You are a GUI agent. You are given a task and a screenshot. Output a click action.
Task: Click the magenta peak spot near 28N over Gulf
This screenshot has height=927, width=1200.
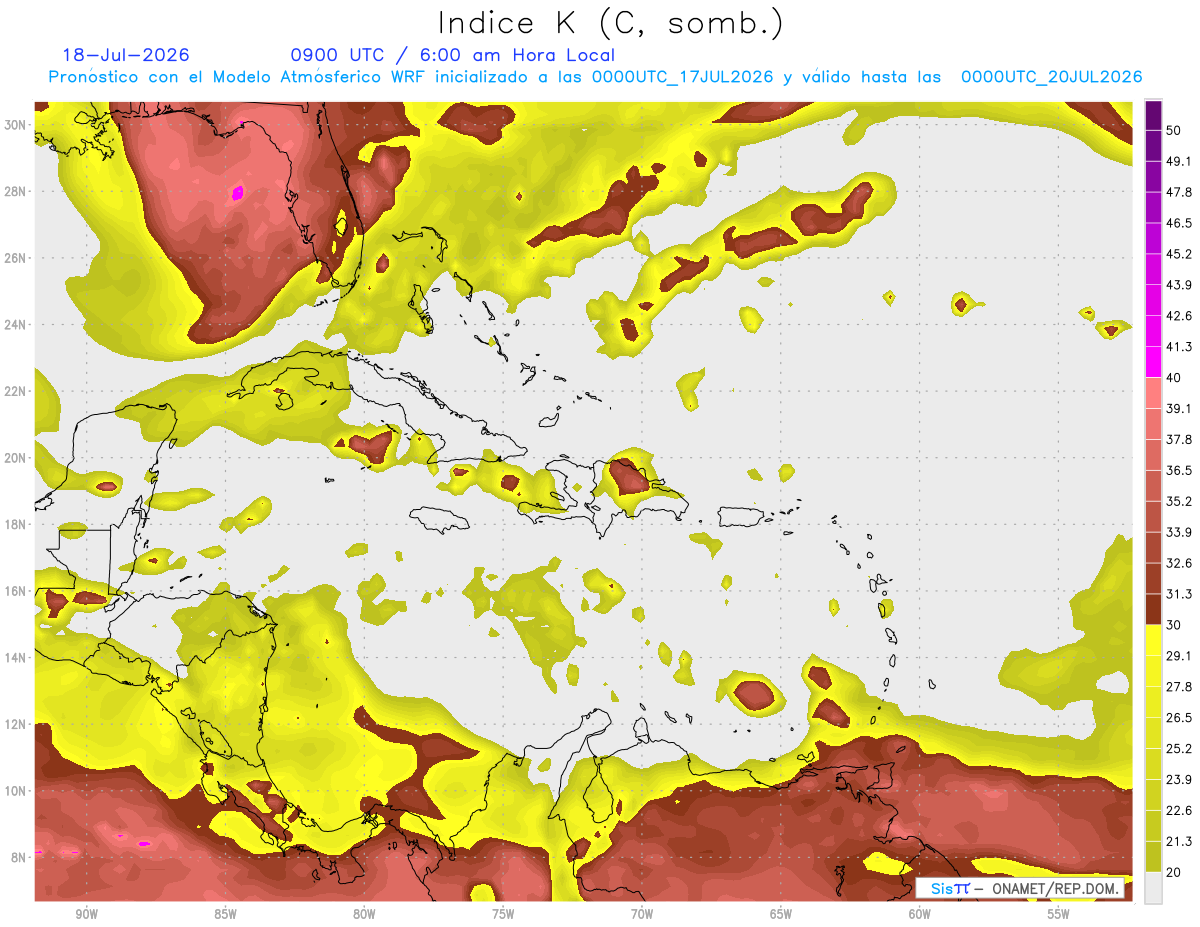pyautogui.click(x=237, y=192)
